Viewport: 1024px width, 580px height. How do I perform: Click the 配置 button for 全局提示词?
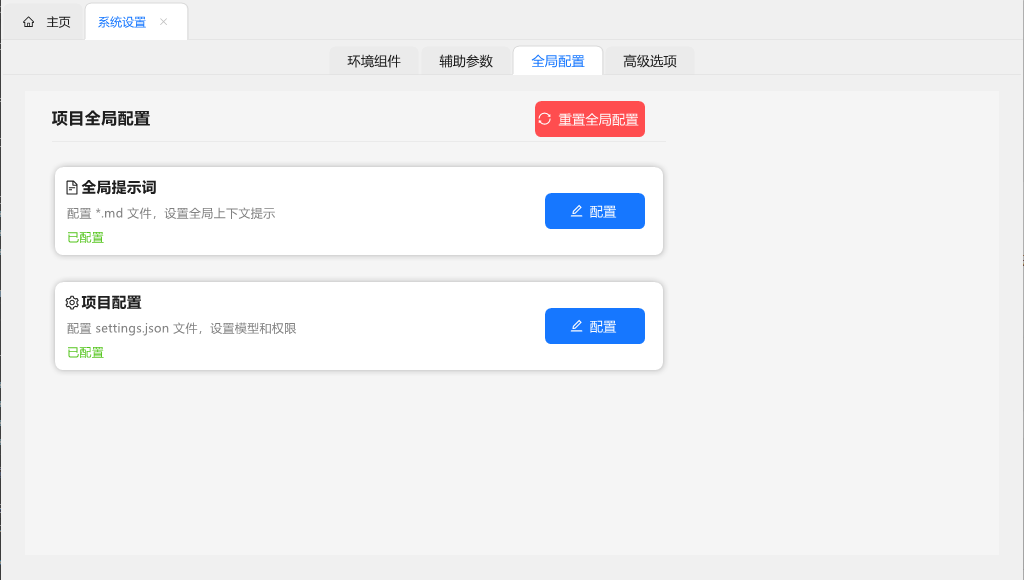tap(595, 211)
